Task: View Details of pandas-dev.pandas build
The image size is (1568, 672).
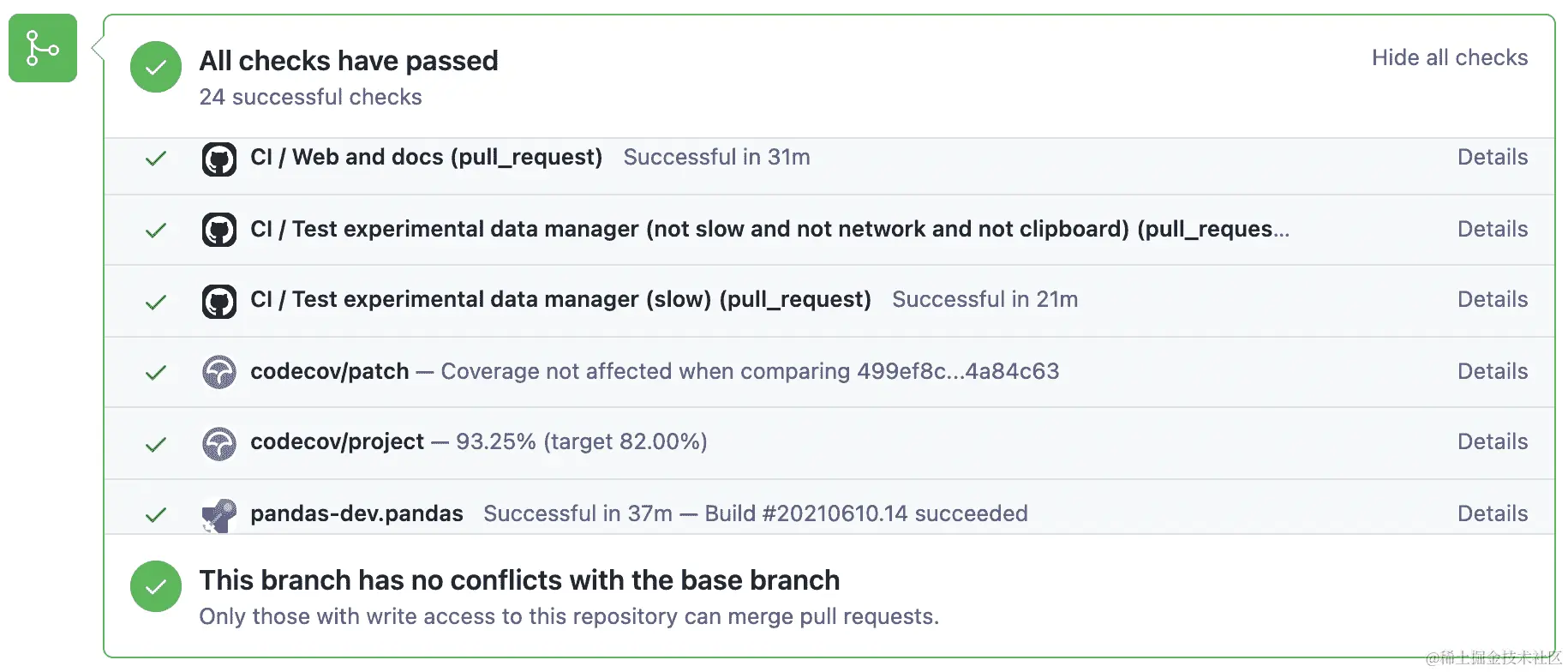Action: point(1493,513)
